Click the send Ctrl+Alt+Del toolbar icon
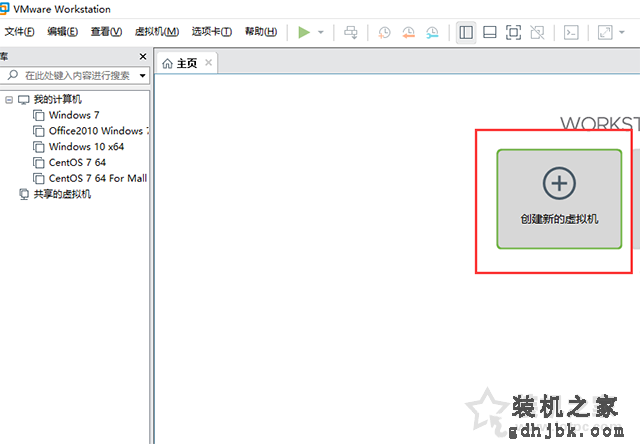 351,32
